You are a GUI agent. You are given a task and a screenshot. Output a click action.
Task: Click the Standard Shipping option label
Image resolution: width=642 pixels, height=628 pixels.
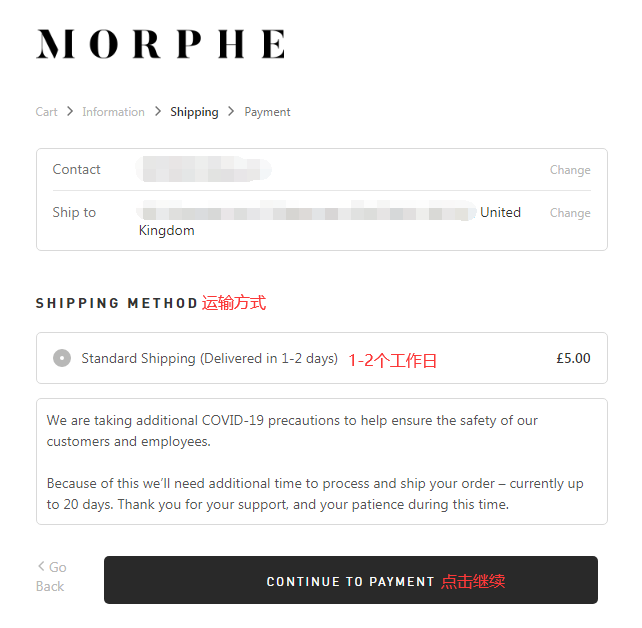tap(209, 358)
